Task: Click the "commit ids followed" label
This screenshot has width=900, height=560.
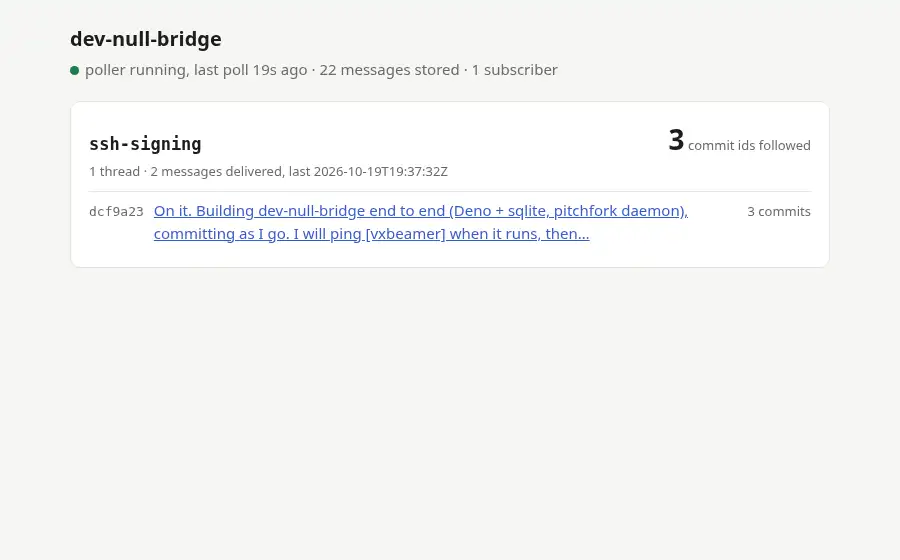Action: (749, 146)
